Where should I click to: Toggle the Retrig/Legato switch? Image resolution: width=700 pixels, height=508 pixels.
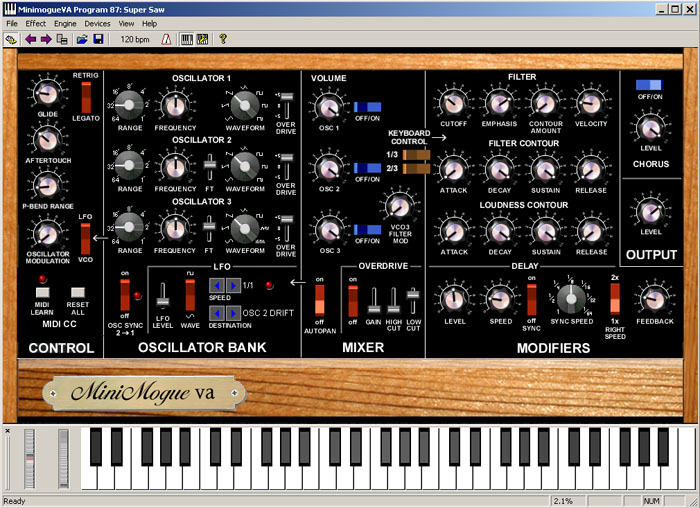[x=86, y=97]
